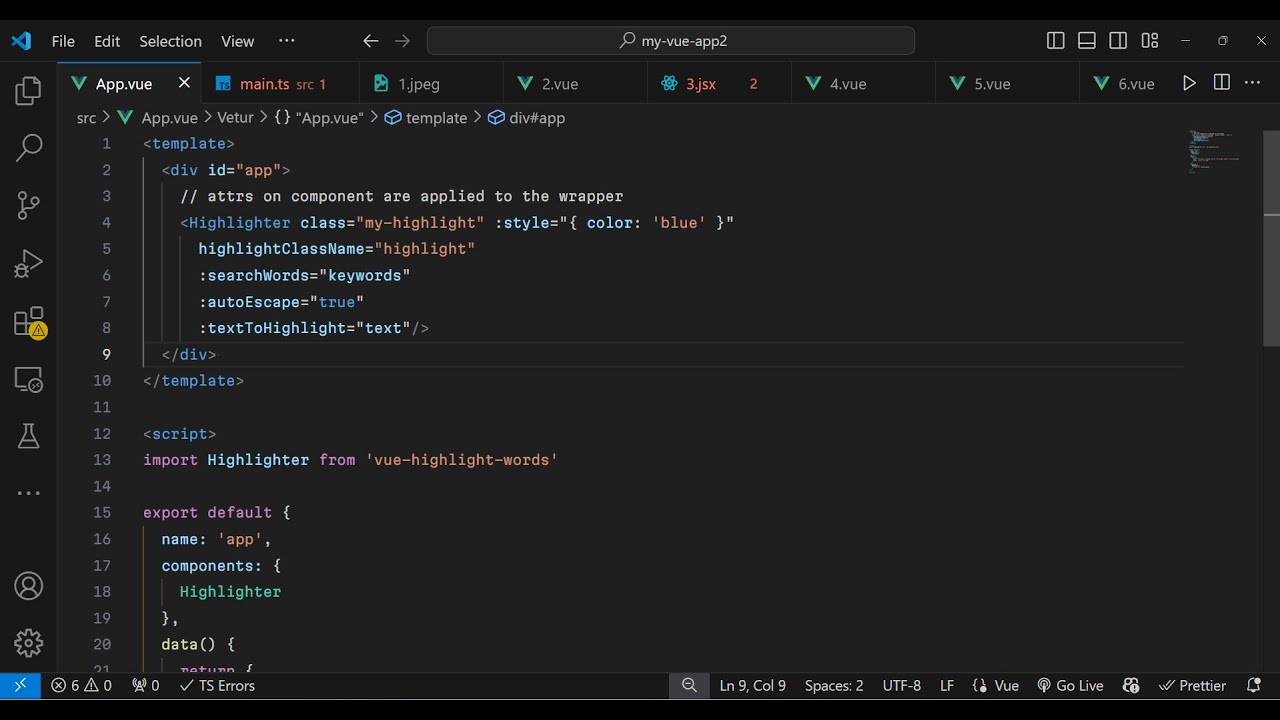Click the "App.vue" object breadcrumb
Image resolution: width=1280 pixels, height=720 pixels.
click(318, 118)
